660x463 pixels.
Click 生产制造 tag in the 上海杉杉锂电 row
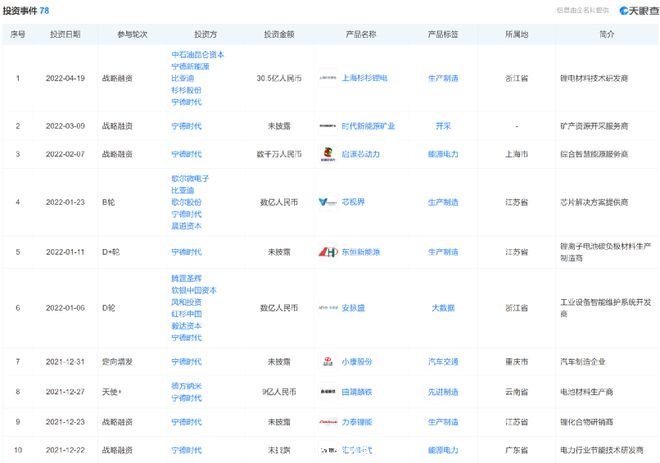443,78
